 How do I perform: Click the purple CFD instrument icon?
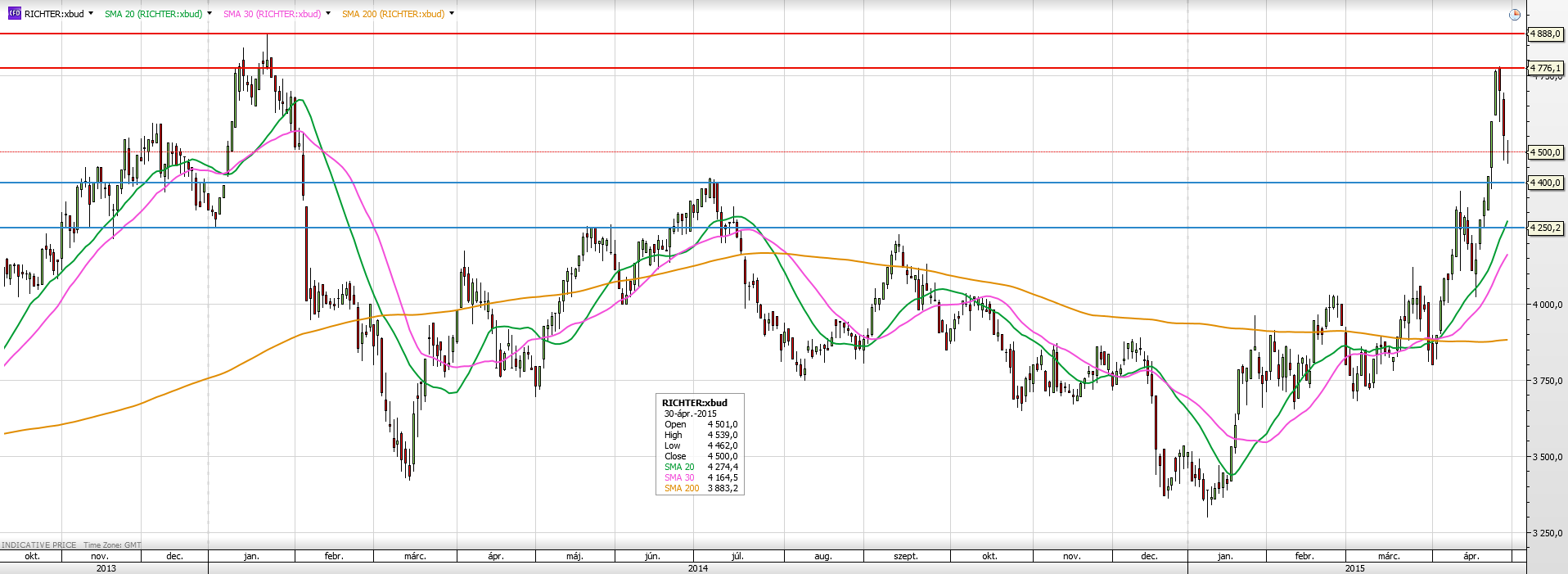pyautogui.click(x=14, y=14)
